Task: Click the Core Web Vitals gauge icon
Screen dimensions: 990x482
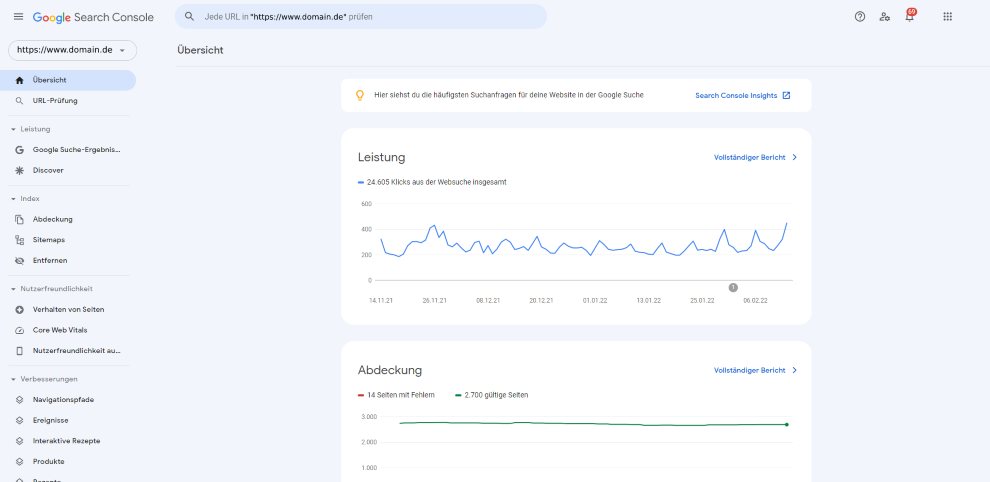Action: 20,330
